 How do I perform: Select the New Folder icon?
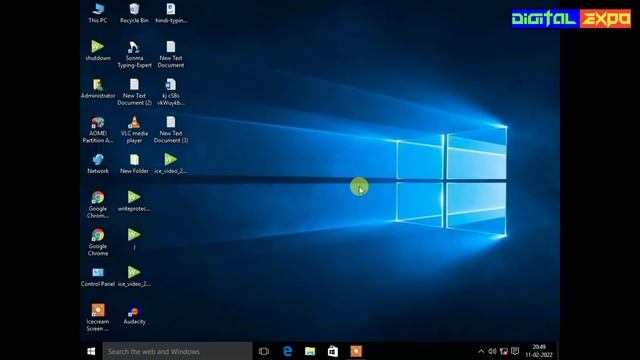134,163
